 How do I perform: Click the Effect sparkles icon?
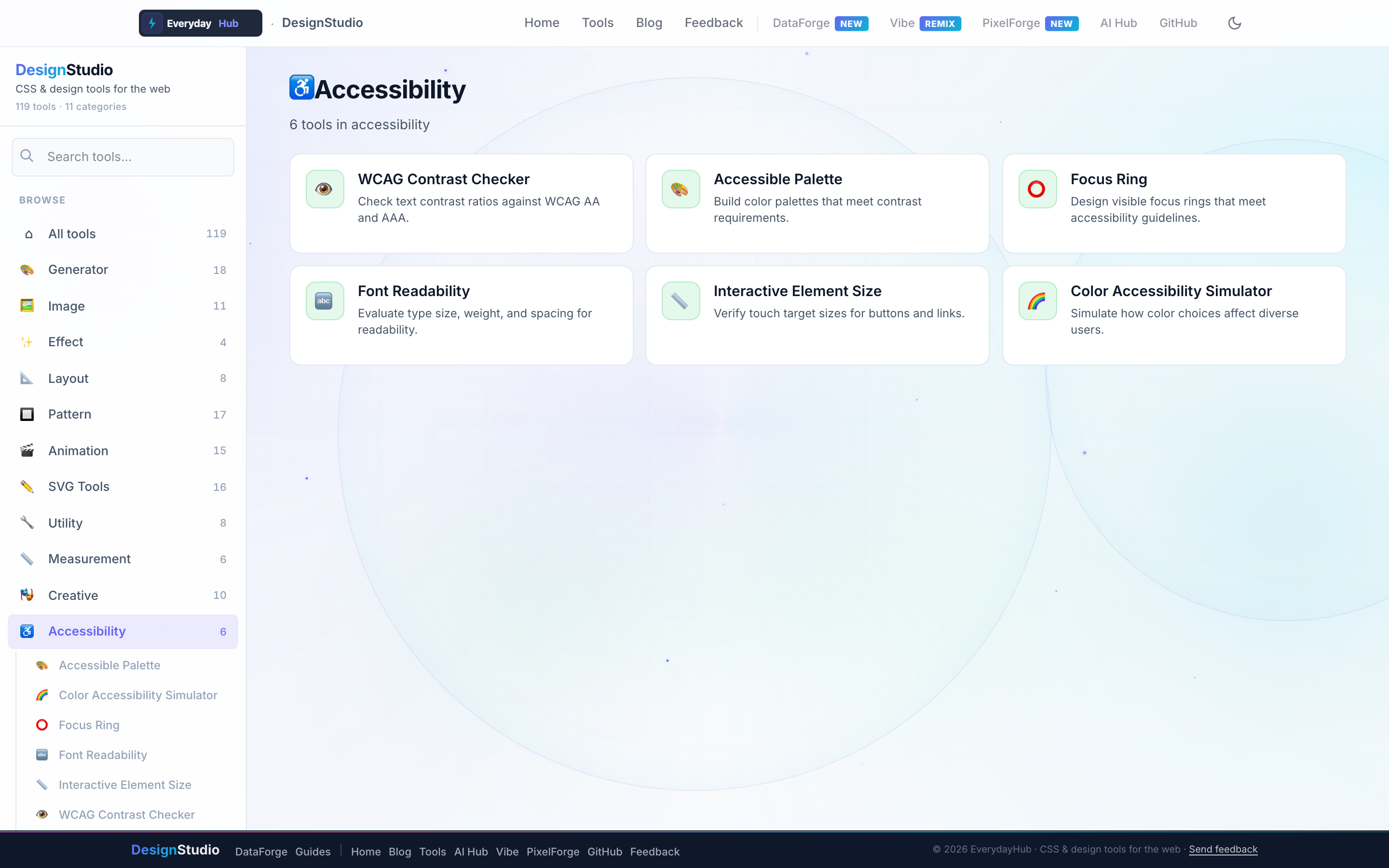pyautogui.click(x=27, y=342)
